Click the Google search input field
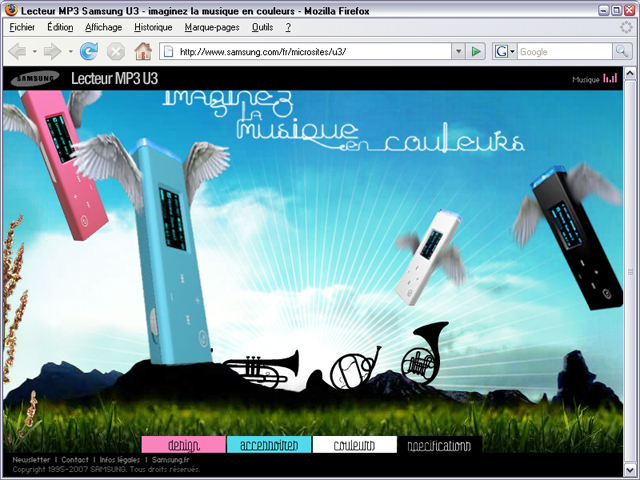Image resolution: width=640 pixels, height=480 pixels. pos(565,51)
